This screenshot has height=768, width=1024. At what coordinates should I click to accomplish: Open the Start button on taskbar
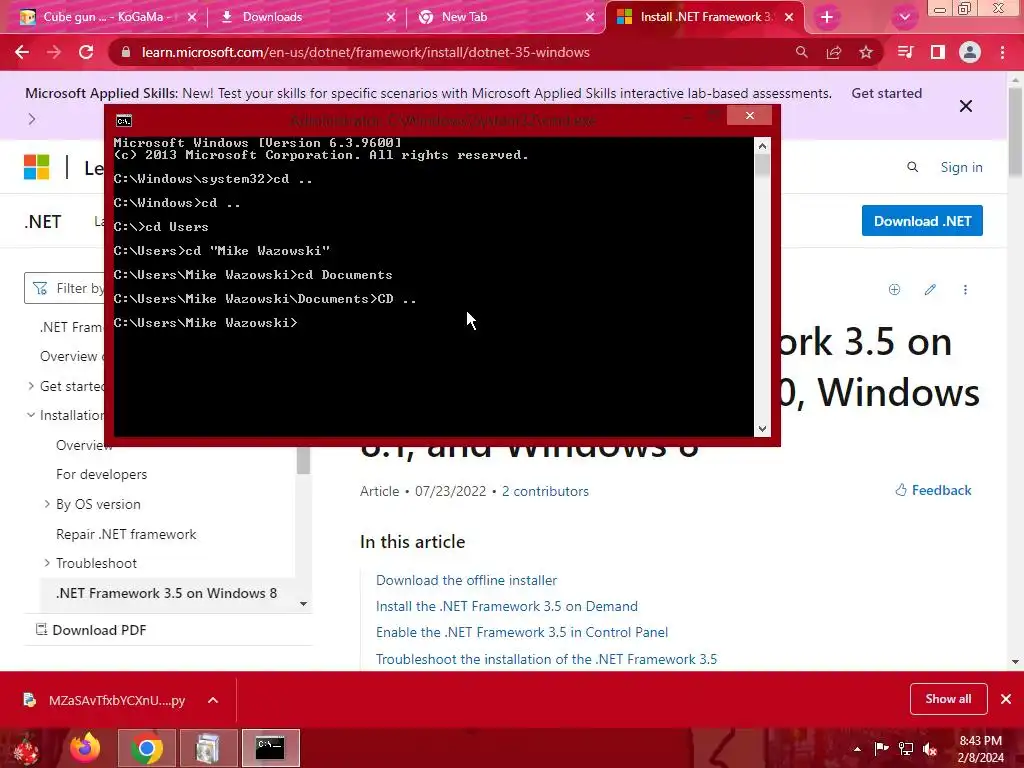click(x=25, y=748)
